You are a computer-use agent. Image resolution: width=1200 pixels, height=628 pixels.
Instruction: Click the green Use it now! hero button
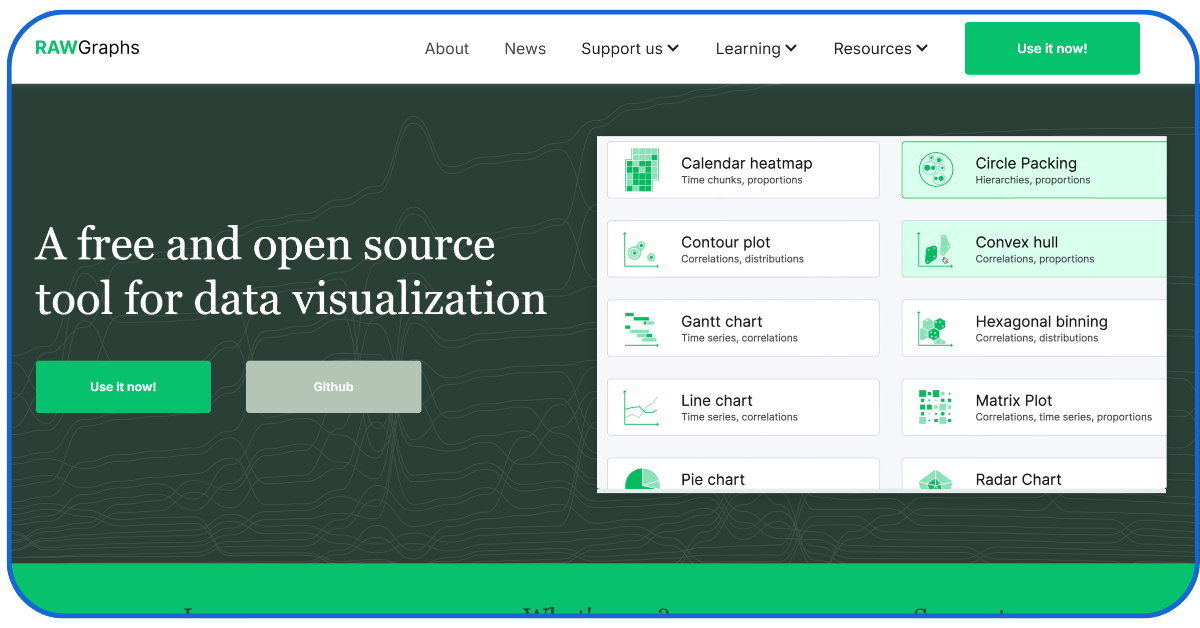coord(123,386)
